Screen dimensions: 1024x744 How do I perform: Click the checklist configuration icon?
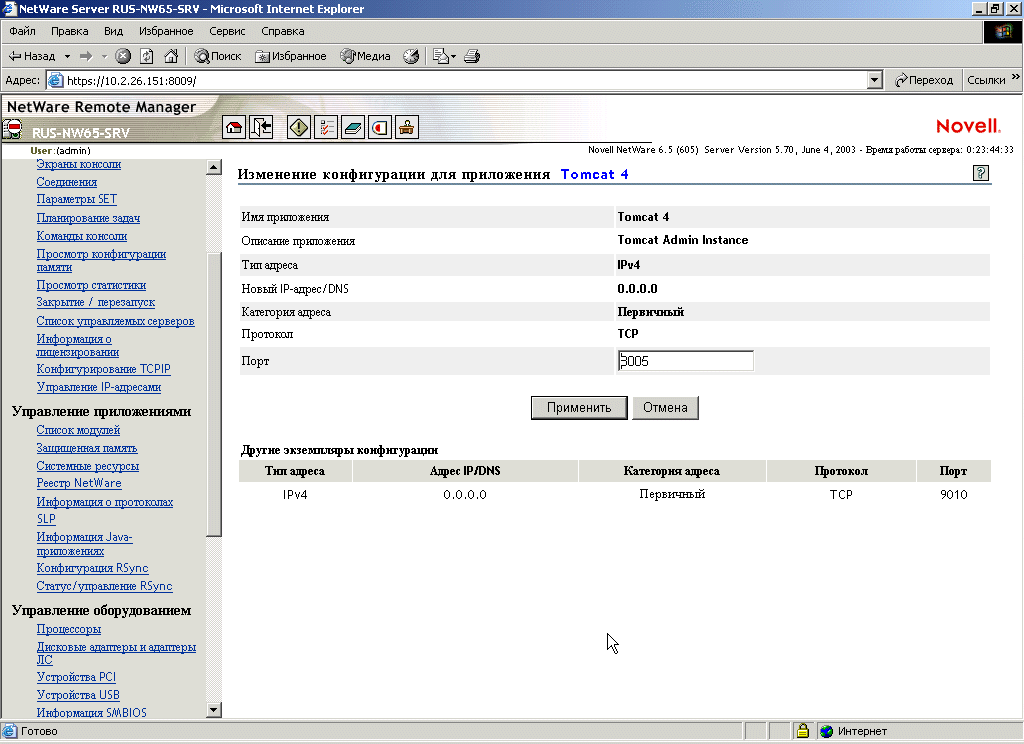tap(326, 127)
